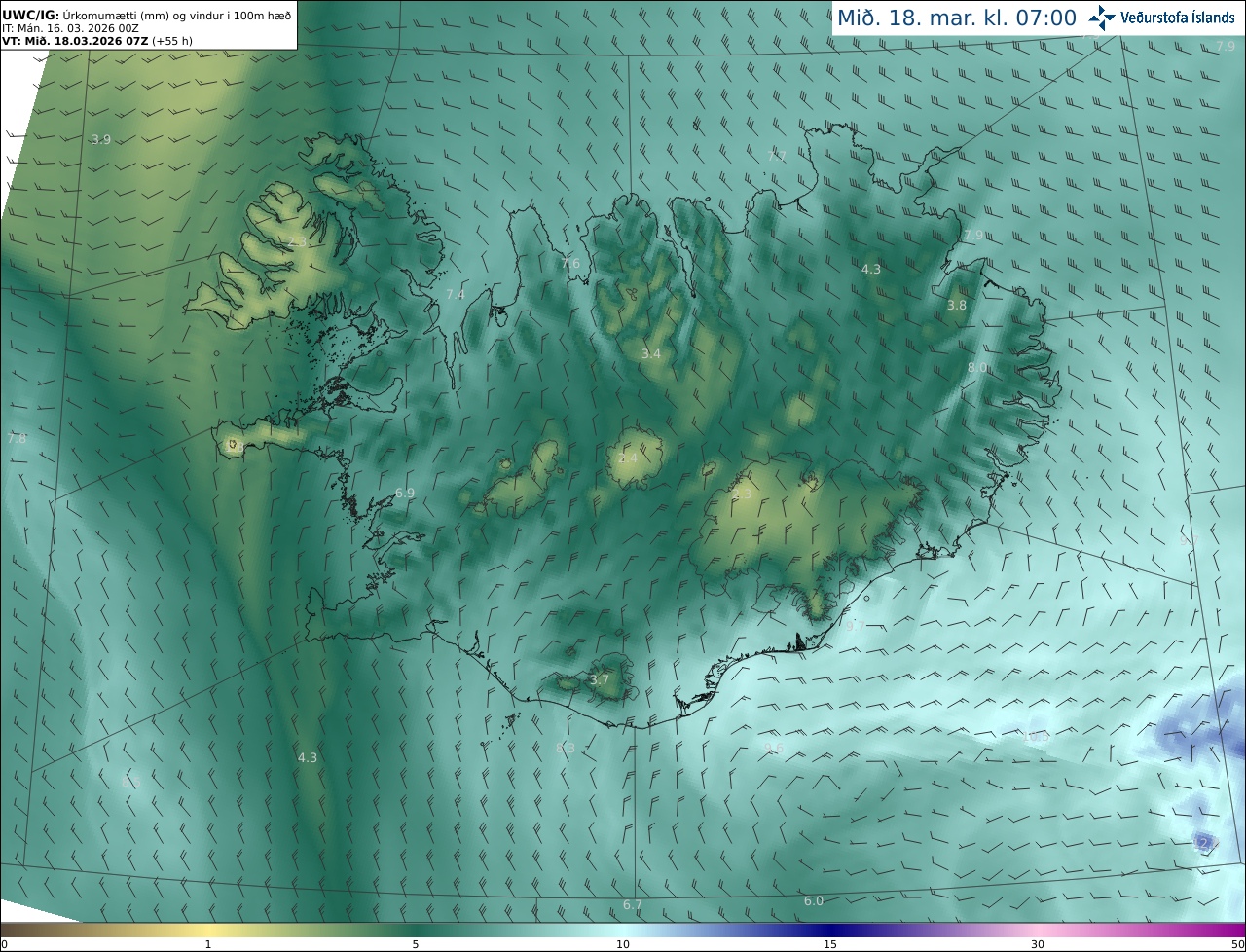Click the 30 label on the color scale
This screenshot has width=1246, height=952.
pos(1038,944)
